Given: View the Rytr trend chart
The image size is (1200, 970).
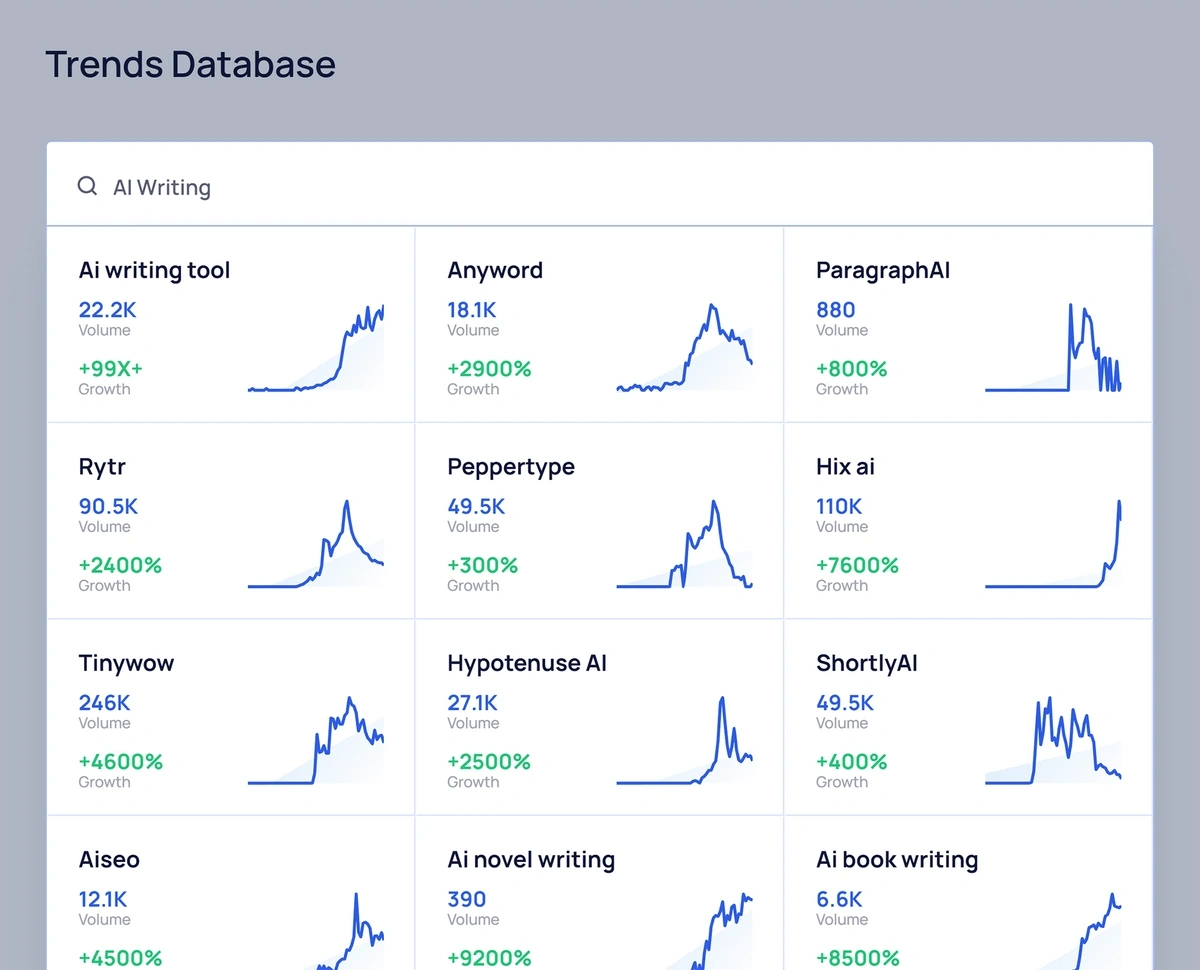Looking at the screenshot, I should [316, 543].
